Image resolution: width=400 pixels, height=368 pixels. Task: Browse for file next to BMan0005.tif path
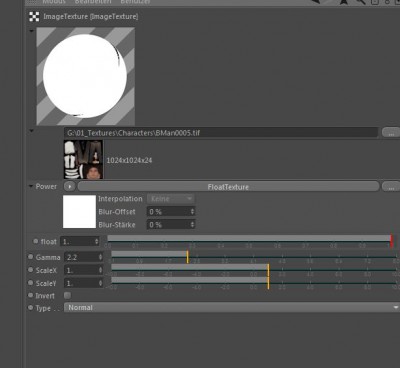[391, 132]
